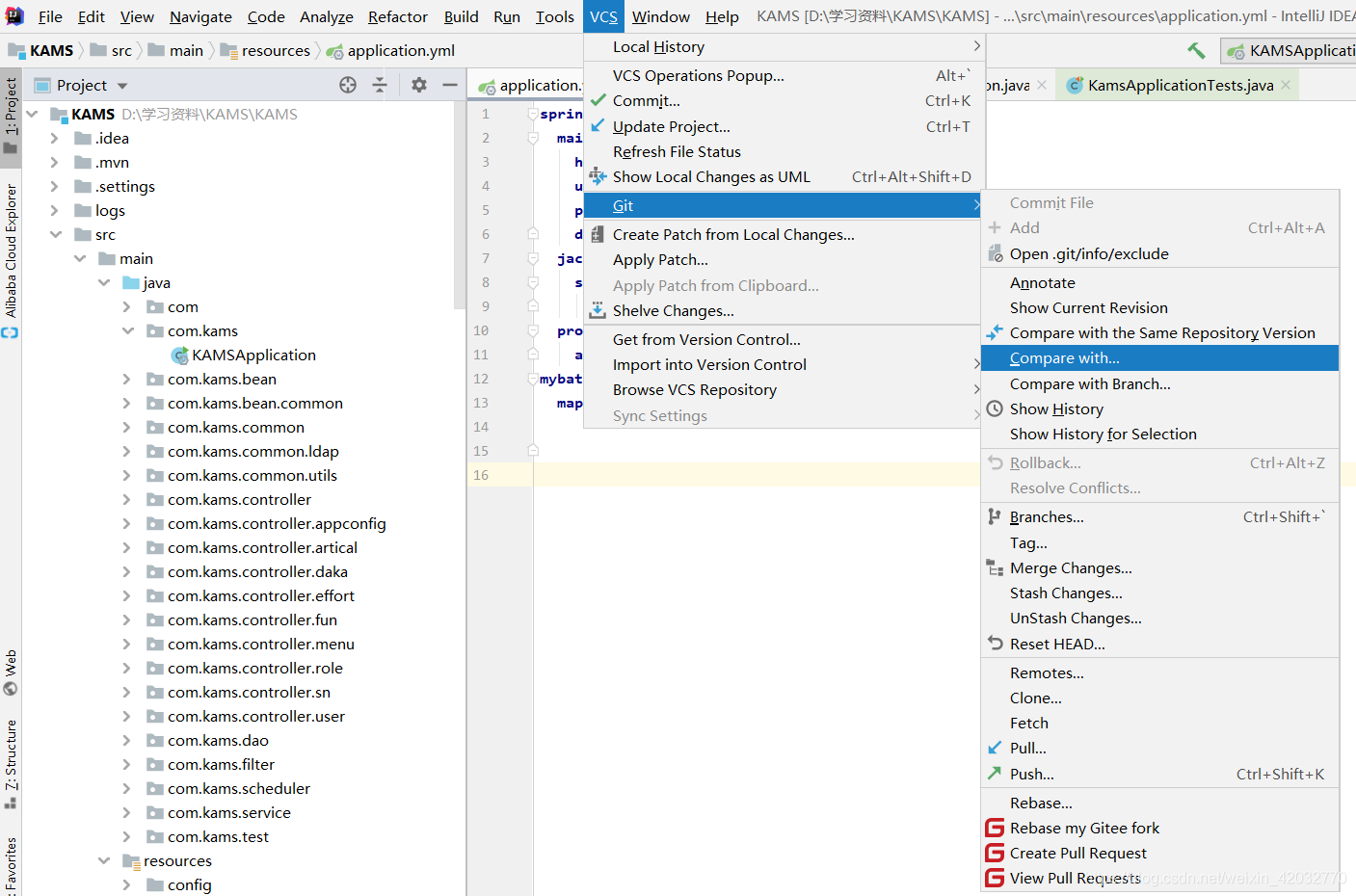Close the KamsApplicationTests.java tab
The height and width of the screenshot is (896, 1356).
[x=1286, y=86]
